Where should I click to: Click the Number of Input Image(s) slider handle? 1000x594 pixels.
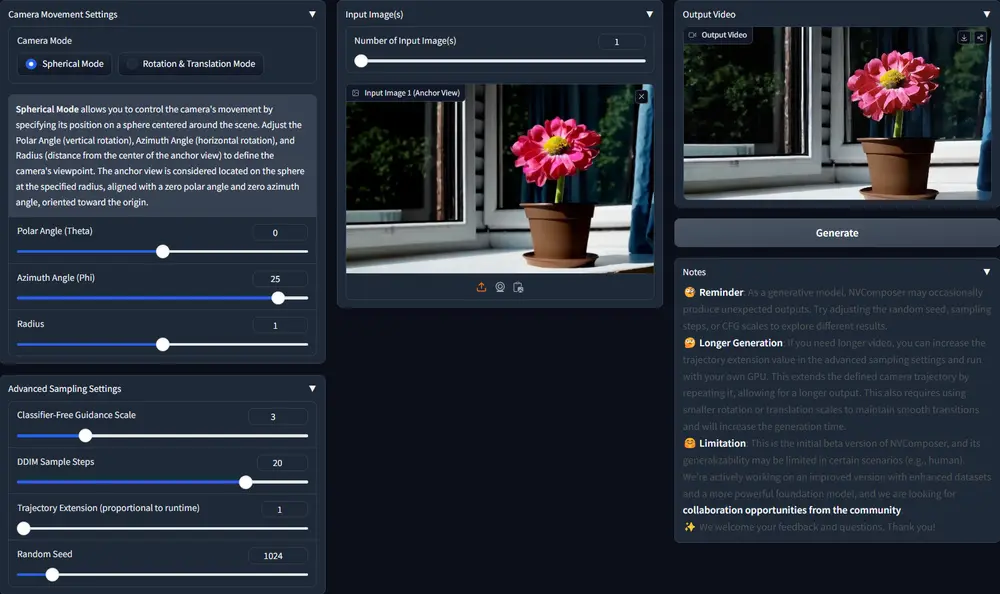click(x=361, y=61)
